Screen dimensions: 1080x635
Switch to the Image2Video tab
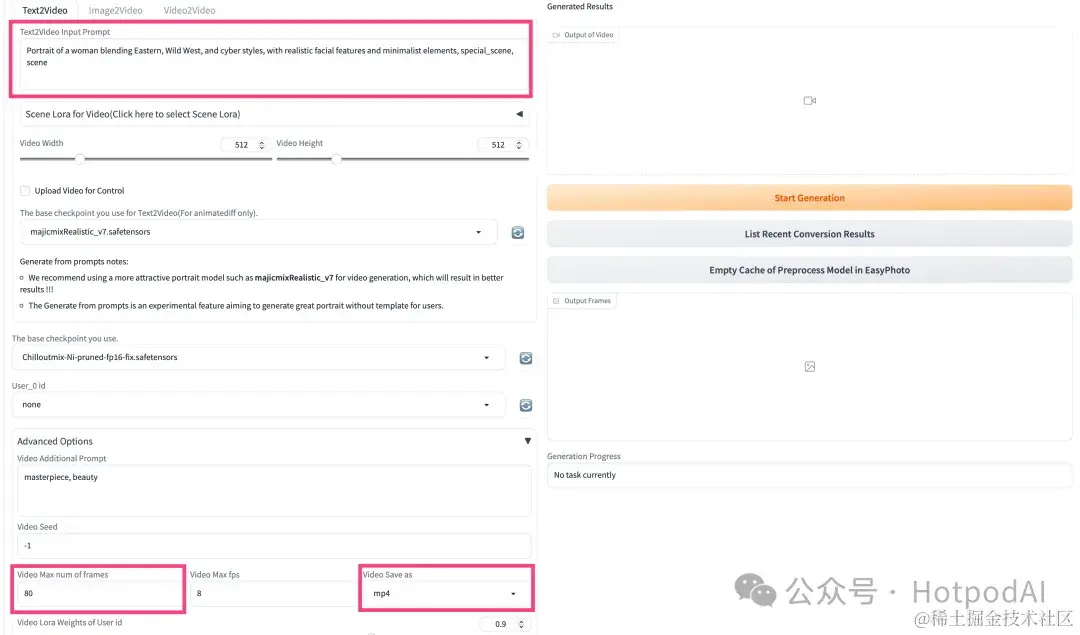click(116, 10)
